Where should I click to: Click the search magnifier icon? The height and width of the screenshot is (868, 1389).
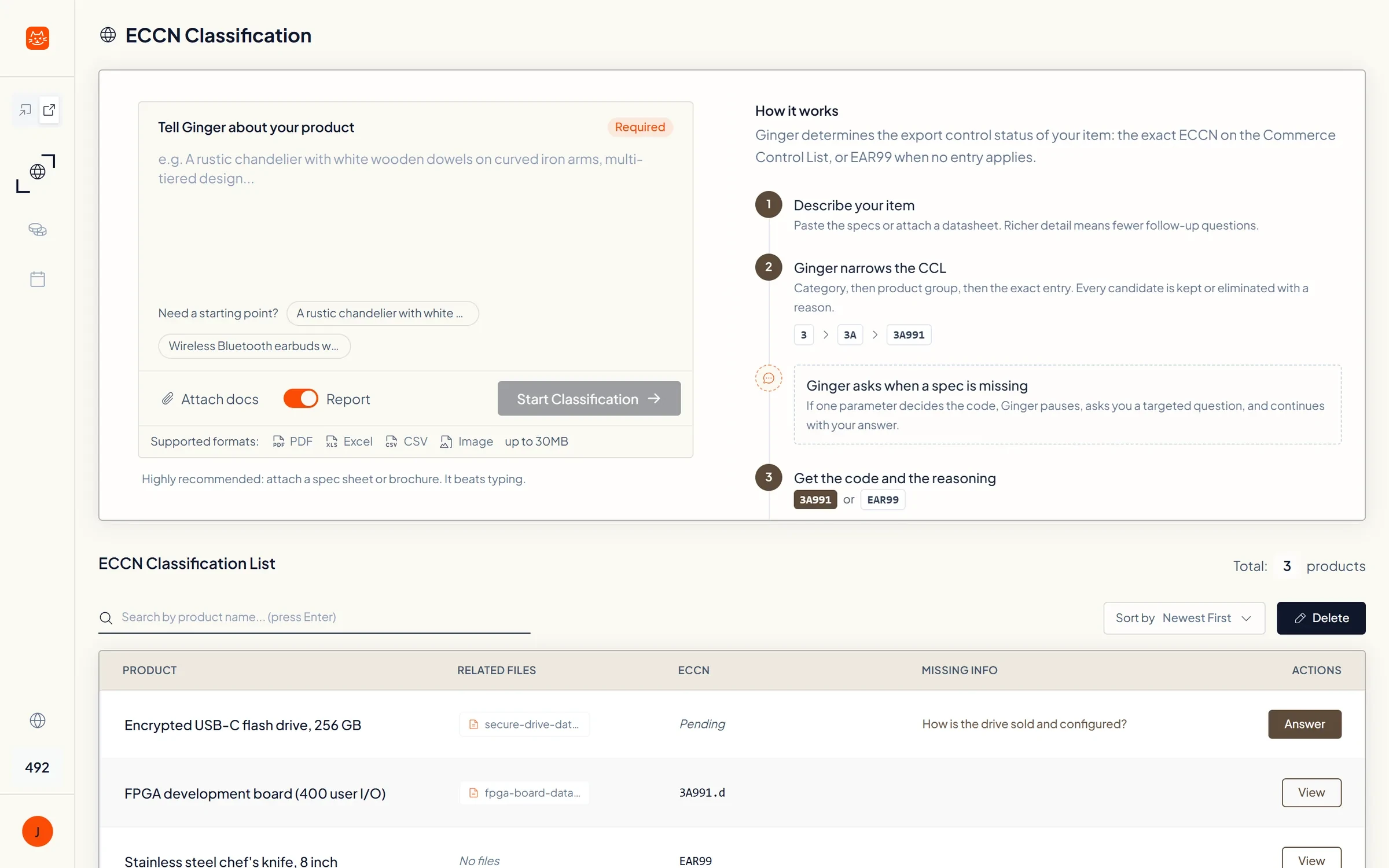click(x=106, y=618)
